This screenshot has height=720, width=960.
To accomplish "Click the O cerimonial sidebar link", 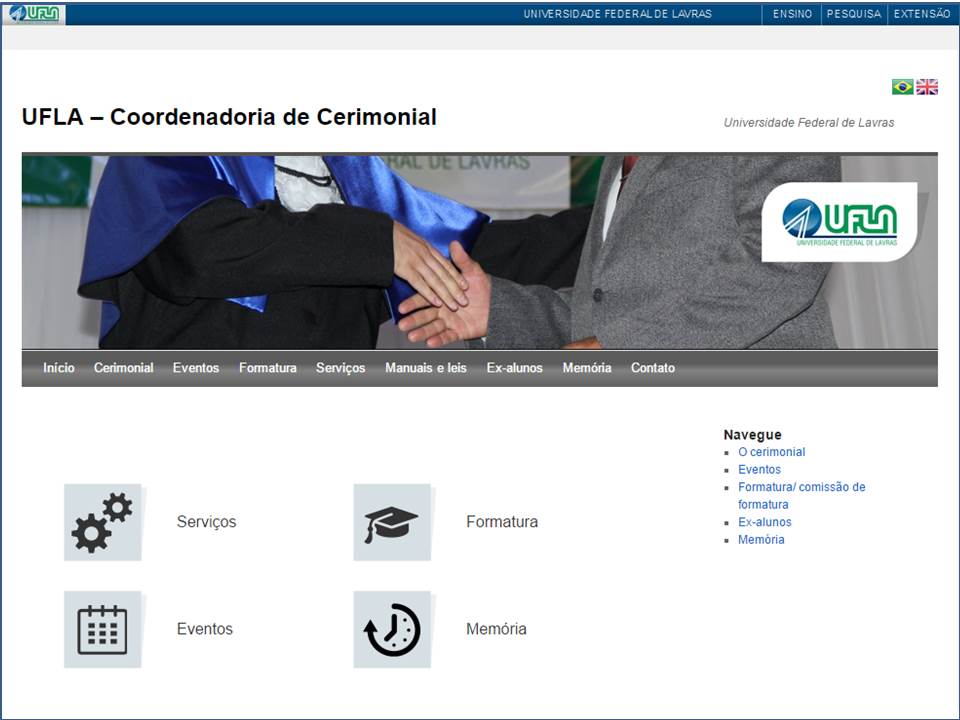I will [771, 452].
